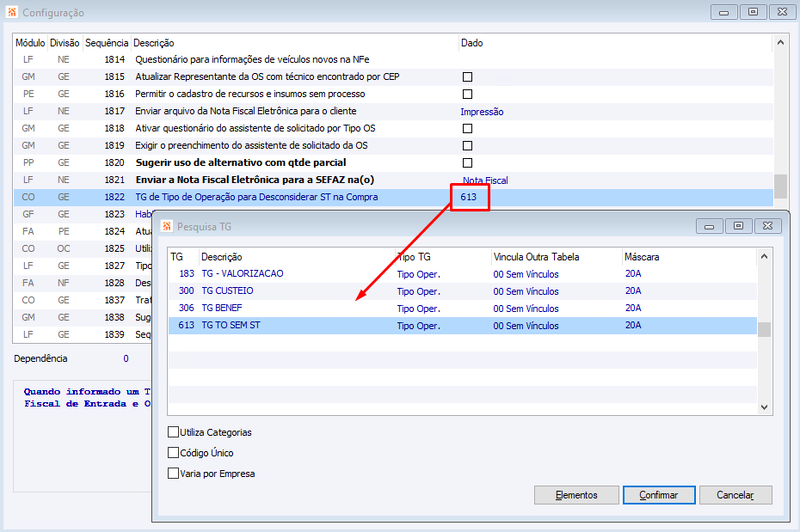Click the Pesquisa TG list scrollbar thumb
The height and width of the screenshot is (532, 800).
click(x=764, y=330)
